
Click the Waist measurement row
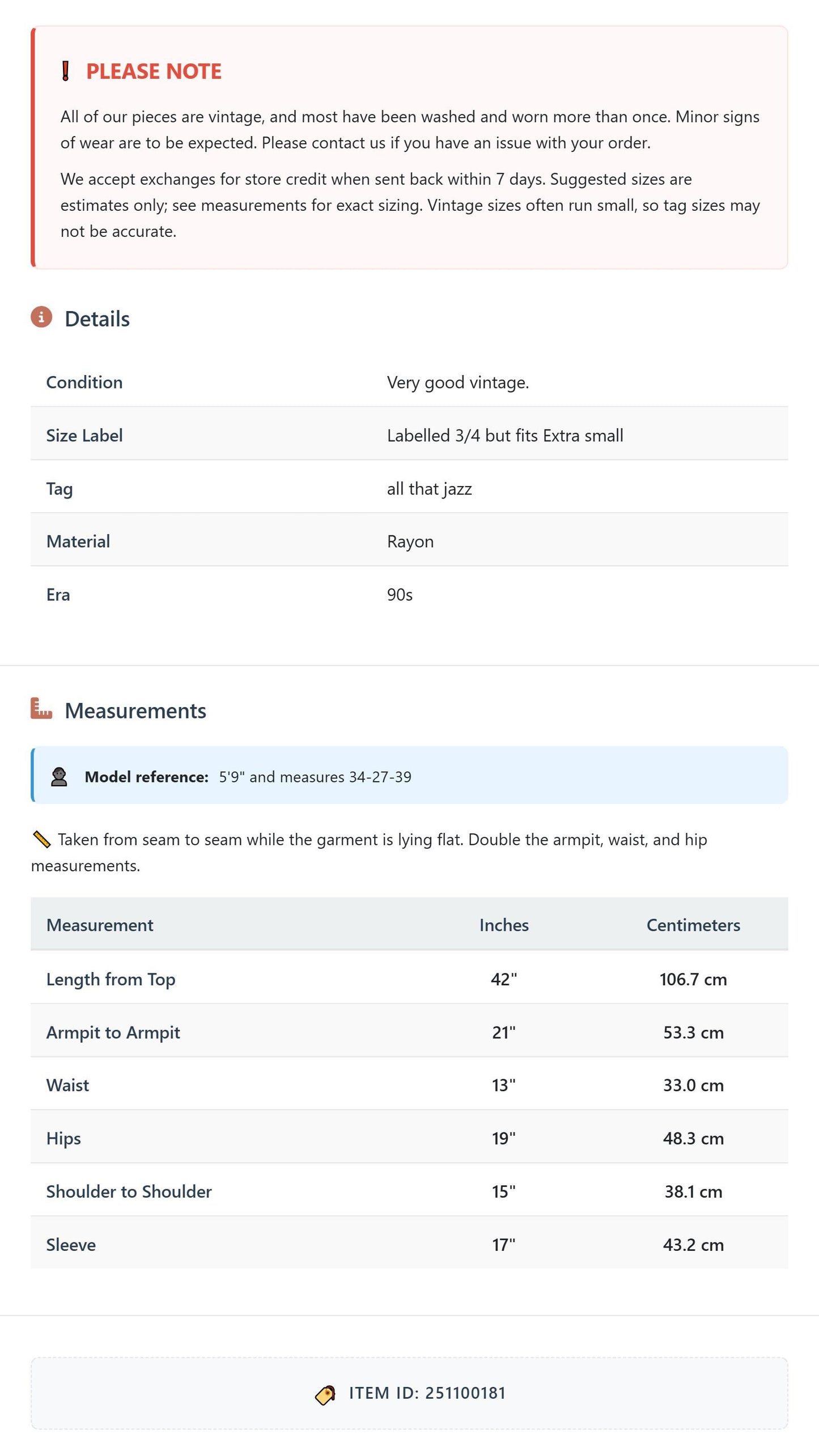coord(409,1085)
